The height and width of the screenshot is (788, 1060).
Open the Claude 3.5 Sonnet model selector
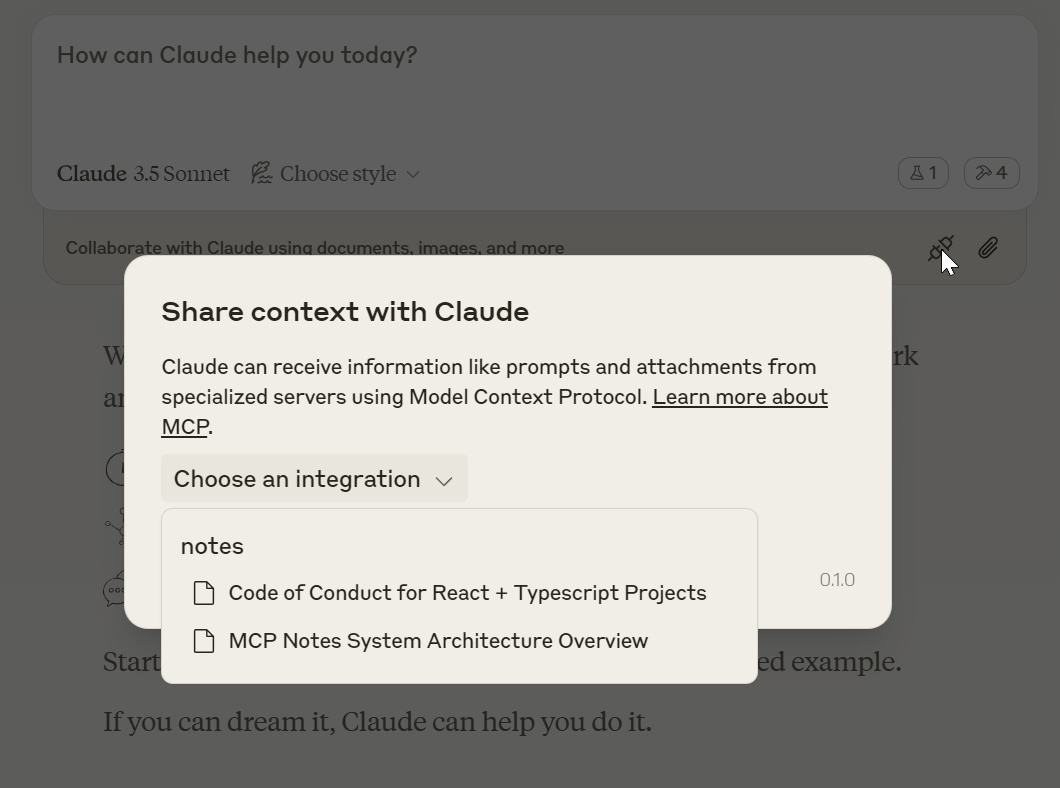click(143, 173)
